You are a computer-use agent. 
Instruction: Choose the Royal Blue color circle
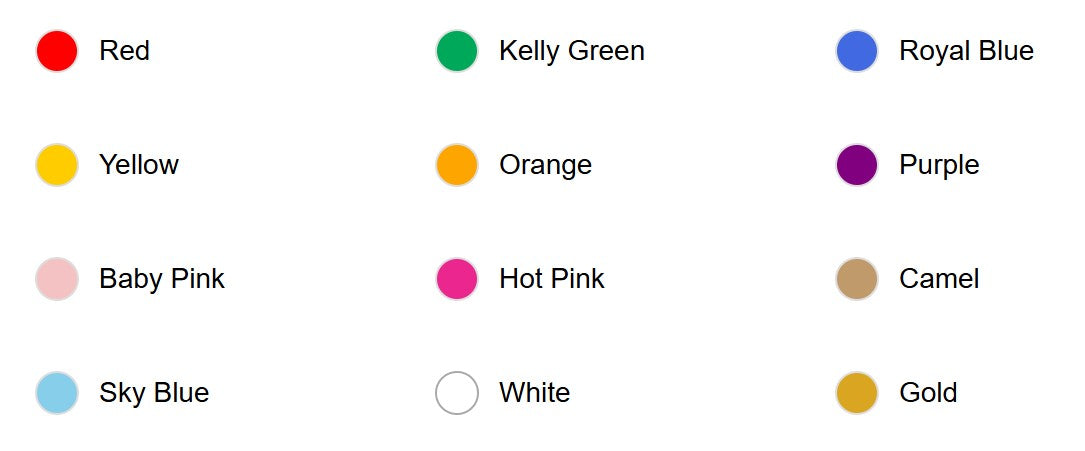857,51
